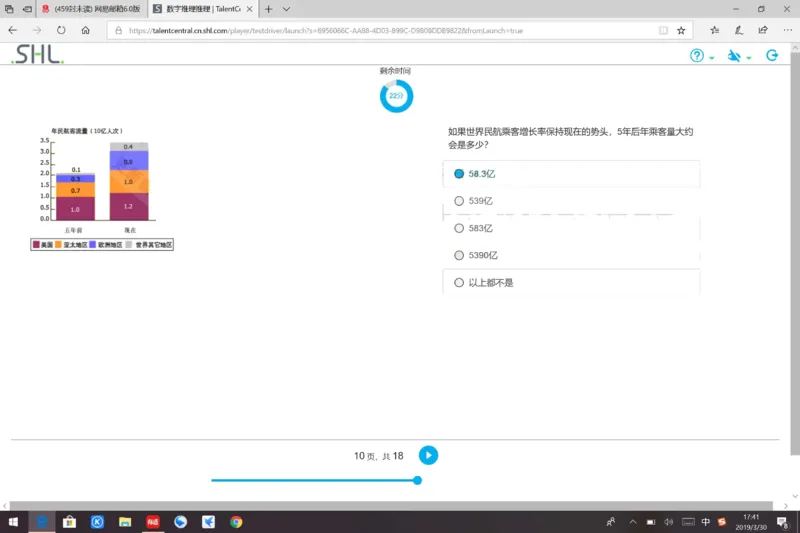
Task: Click the browser forward arrow
Action: click(37, 31)
